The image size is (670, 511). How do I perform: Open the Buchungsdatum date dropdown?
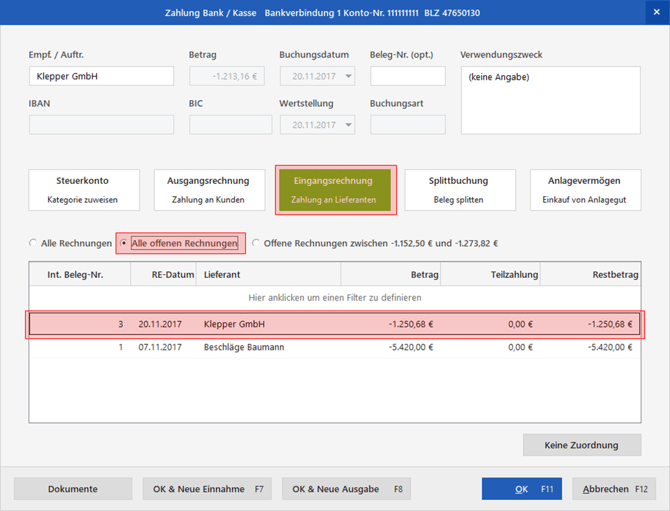[x=347, y=76]
